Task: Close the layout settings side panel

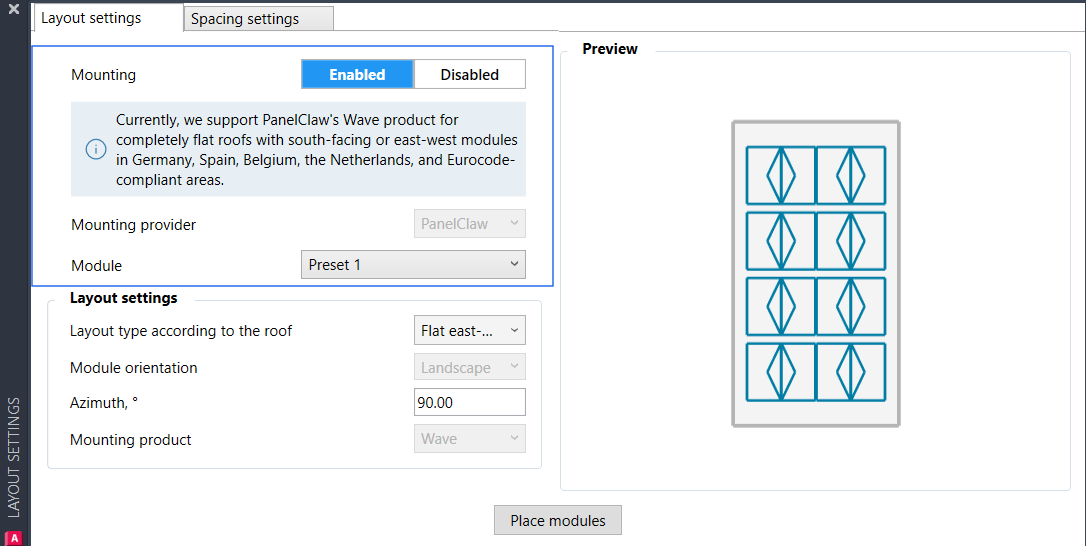Action: point(14,8)
